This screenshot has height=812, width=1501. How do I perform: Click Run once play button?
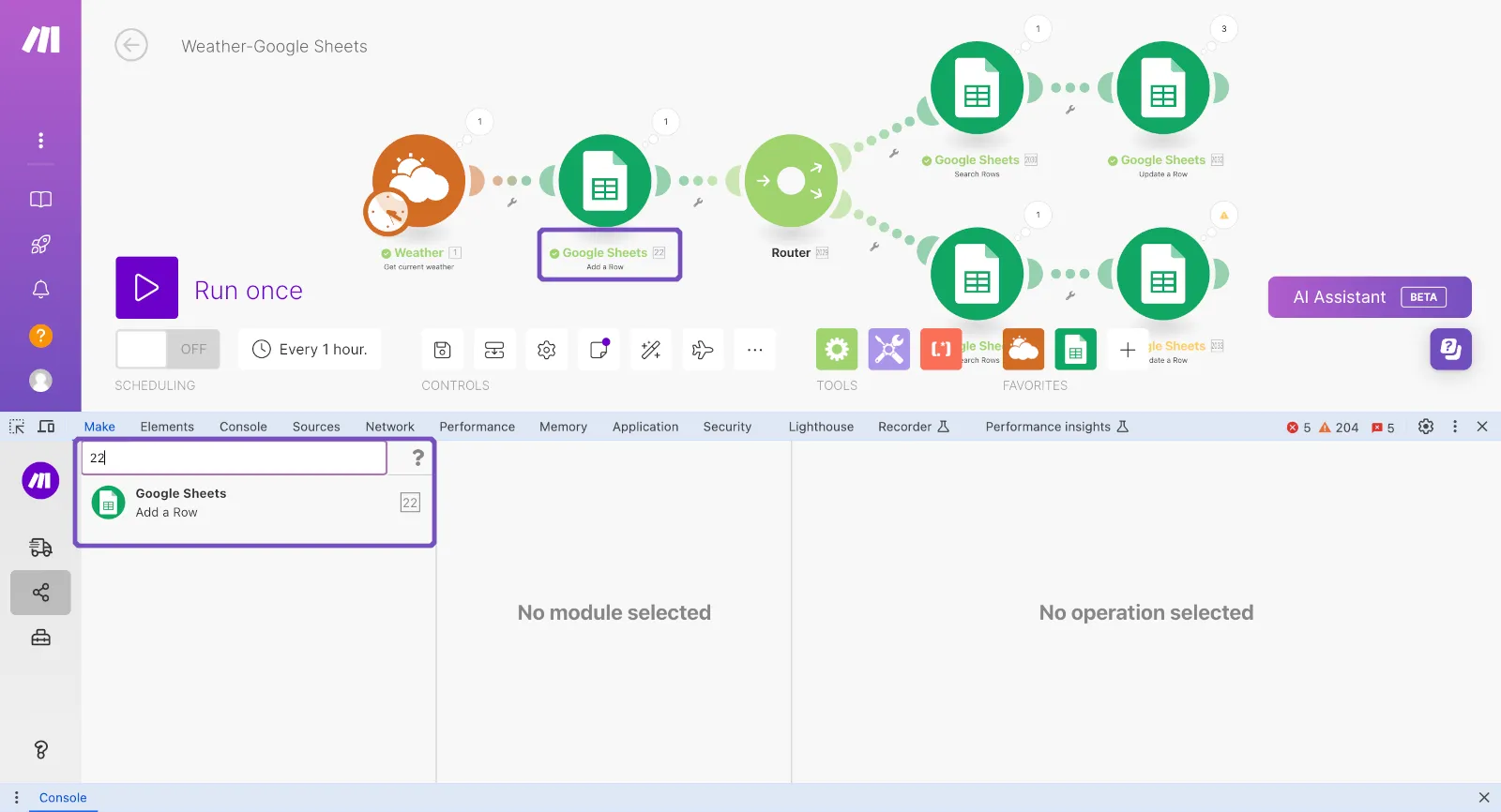point(147,288)
